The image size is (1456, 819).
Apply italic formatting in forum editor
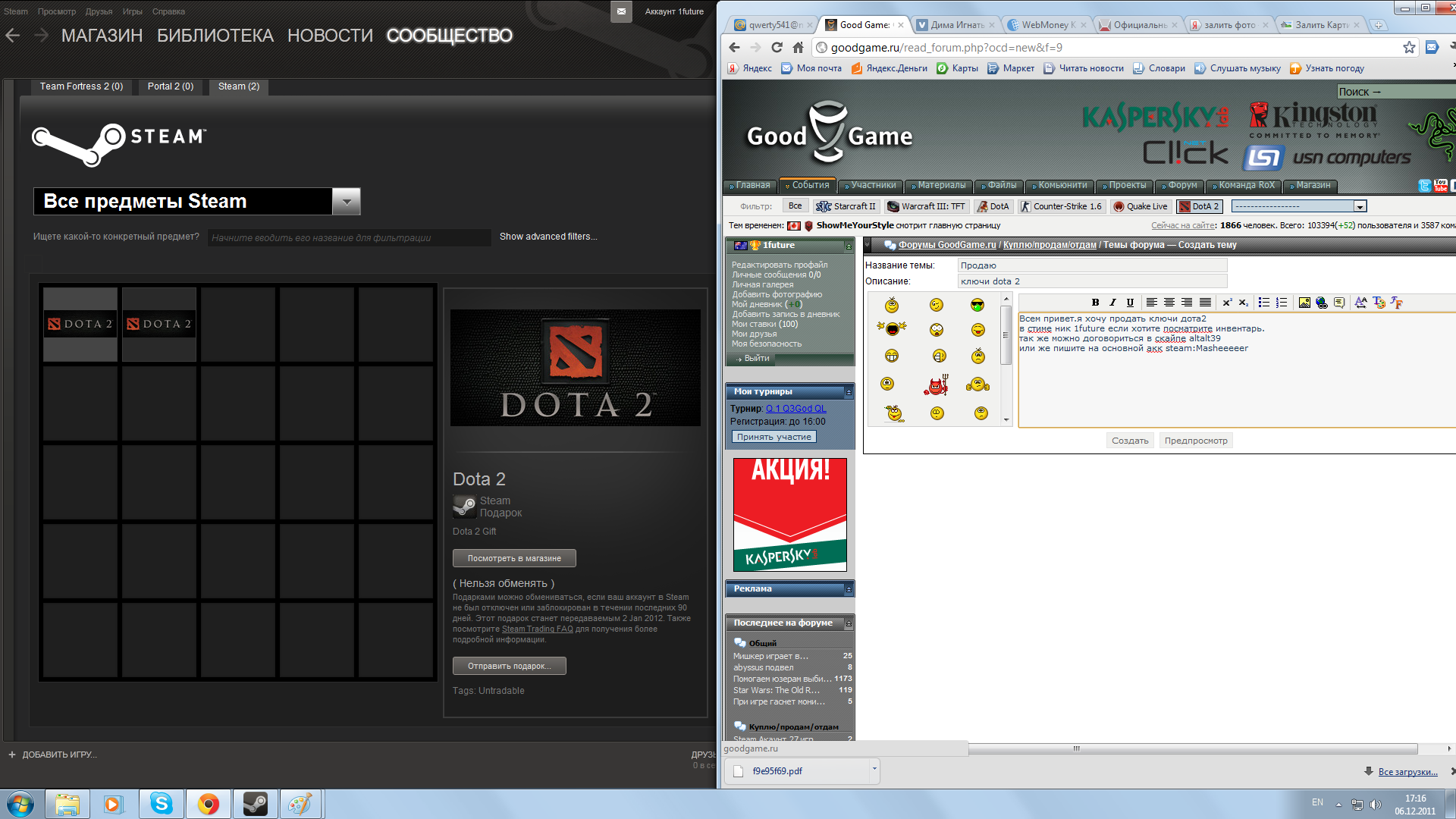tap(1112, 303)
